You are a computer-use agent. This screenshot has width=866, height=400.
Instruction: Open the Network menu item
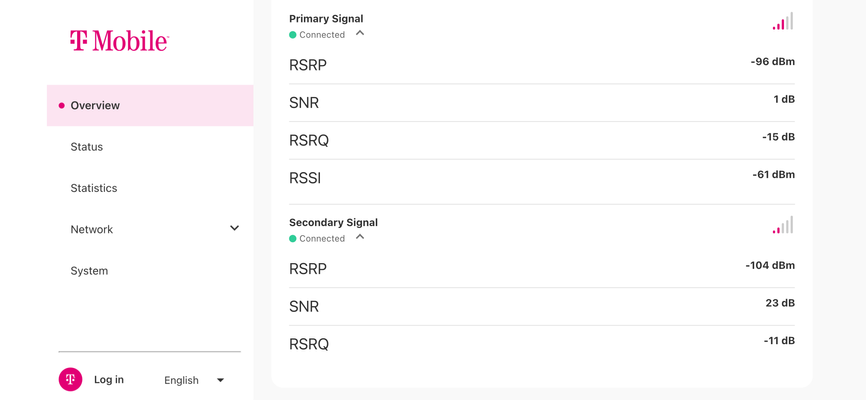[x=92, y=229]
